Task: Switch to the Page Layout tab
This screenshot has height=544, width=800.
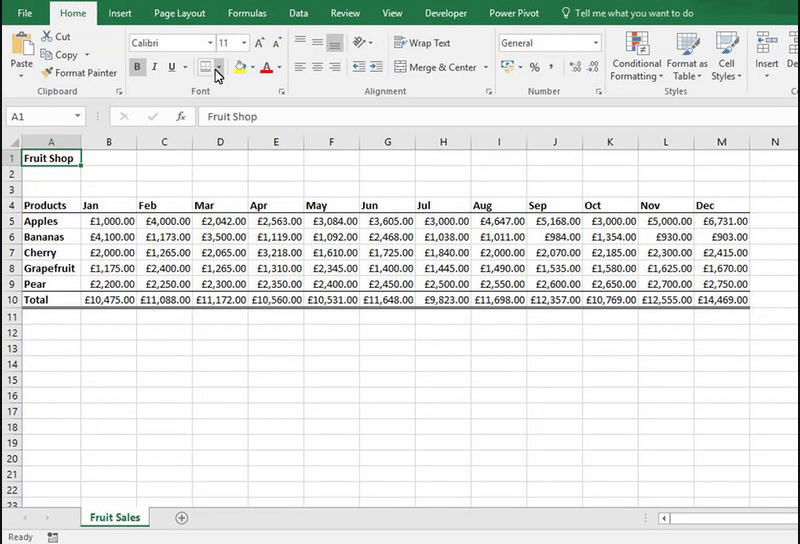Action: [x=179, y=13]
